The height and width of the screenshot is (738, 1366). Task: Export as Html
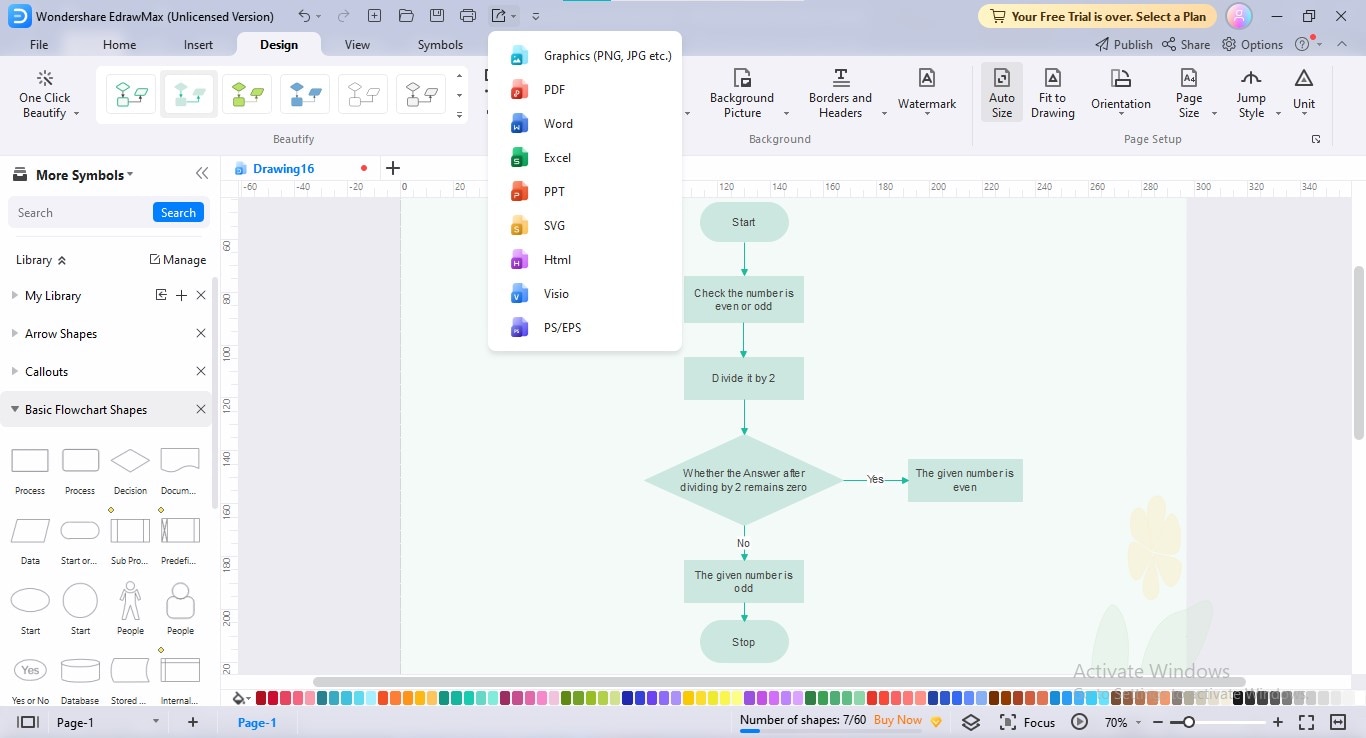pyautogui.click(x=585, y=260)
